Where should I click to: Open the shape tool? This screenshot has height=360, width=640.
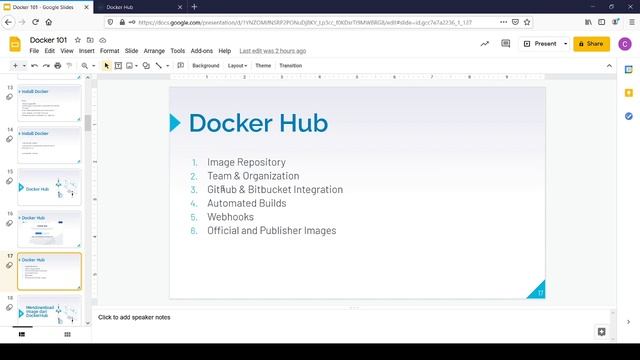[146, 66]
